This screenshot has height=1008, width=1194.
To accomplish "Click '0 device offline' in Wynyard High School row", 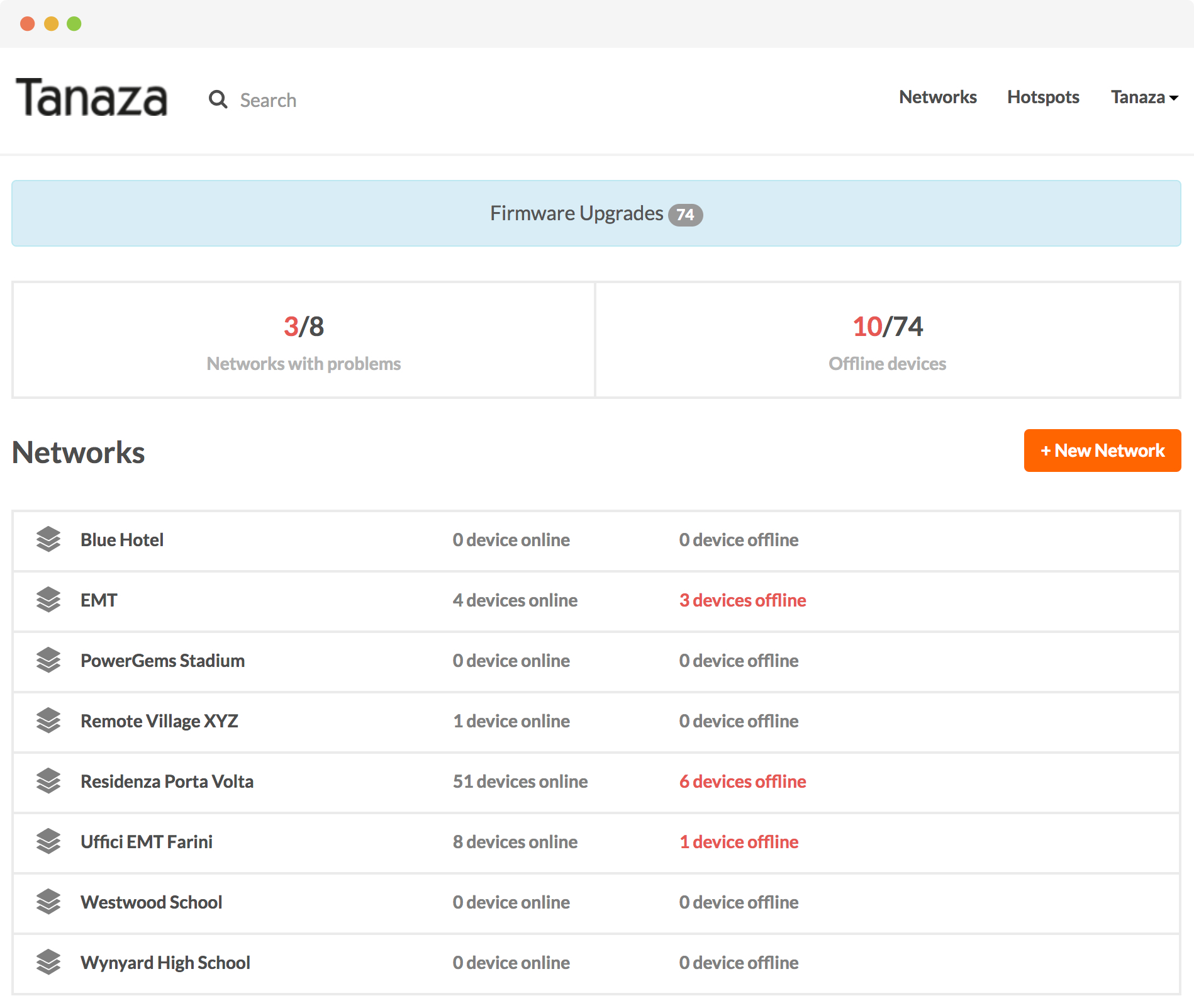I will pyautogui.click(x=739, y=963).
